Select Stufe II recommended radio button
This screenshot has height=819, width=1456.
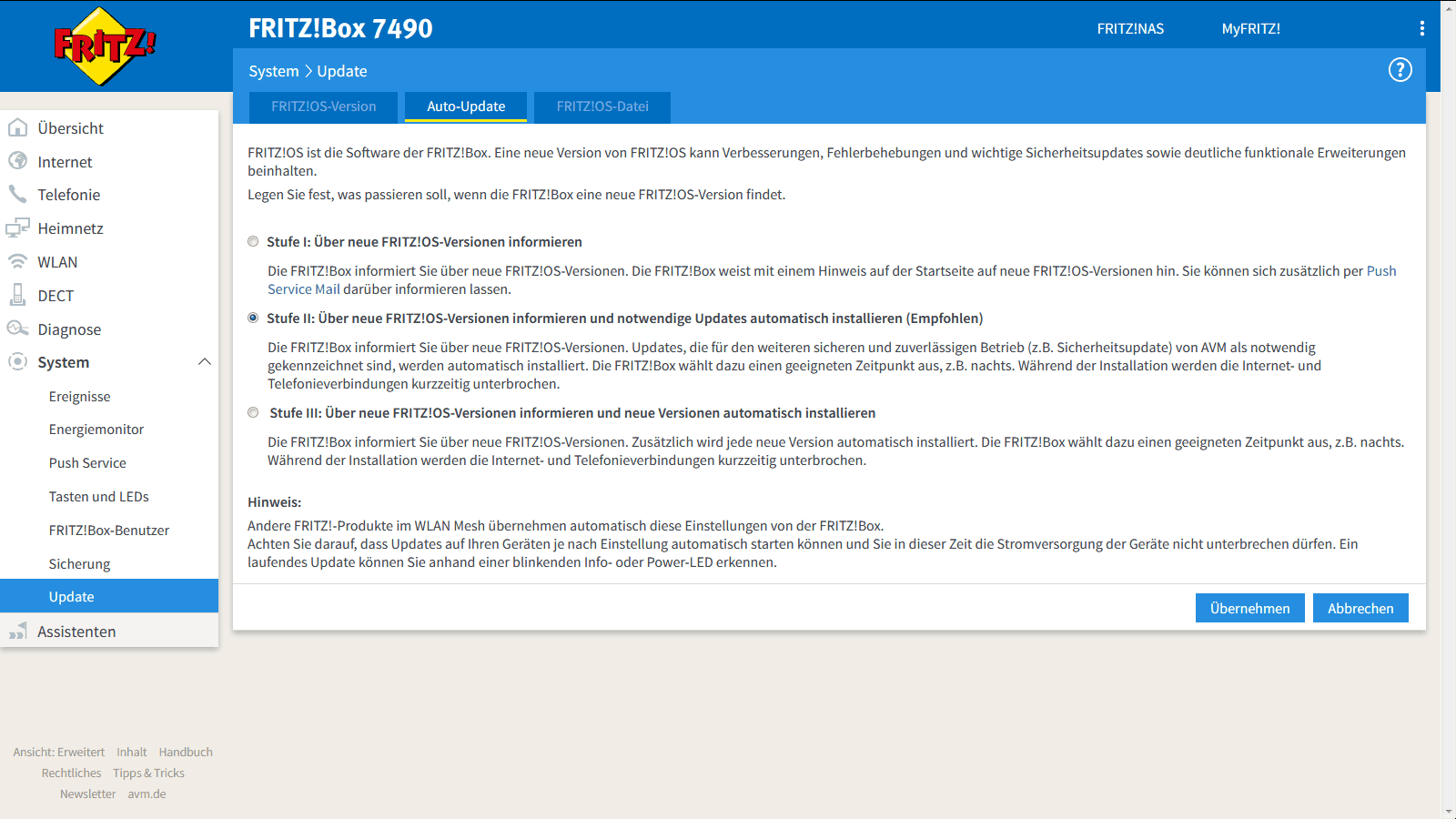(253, 318)
